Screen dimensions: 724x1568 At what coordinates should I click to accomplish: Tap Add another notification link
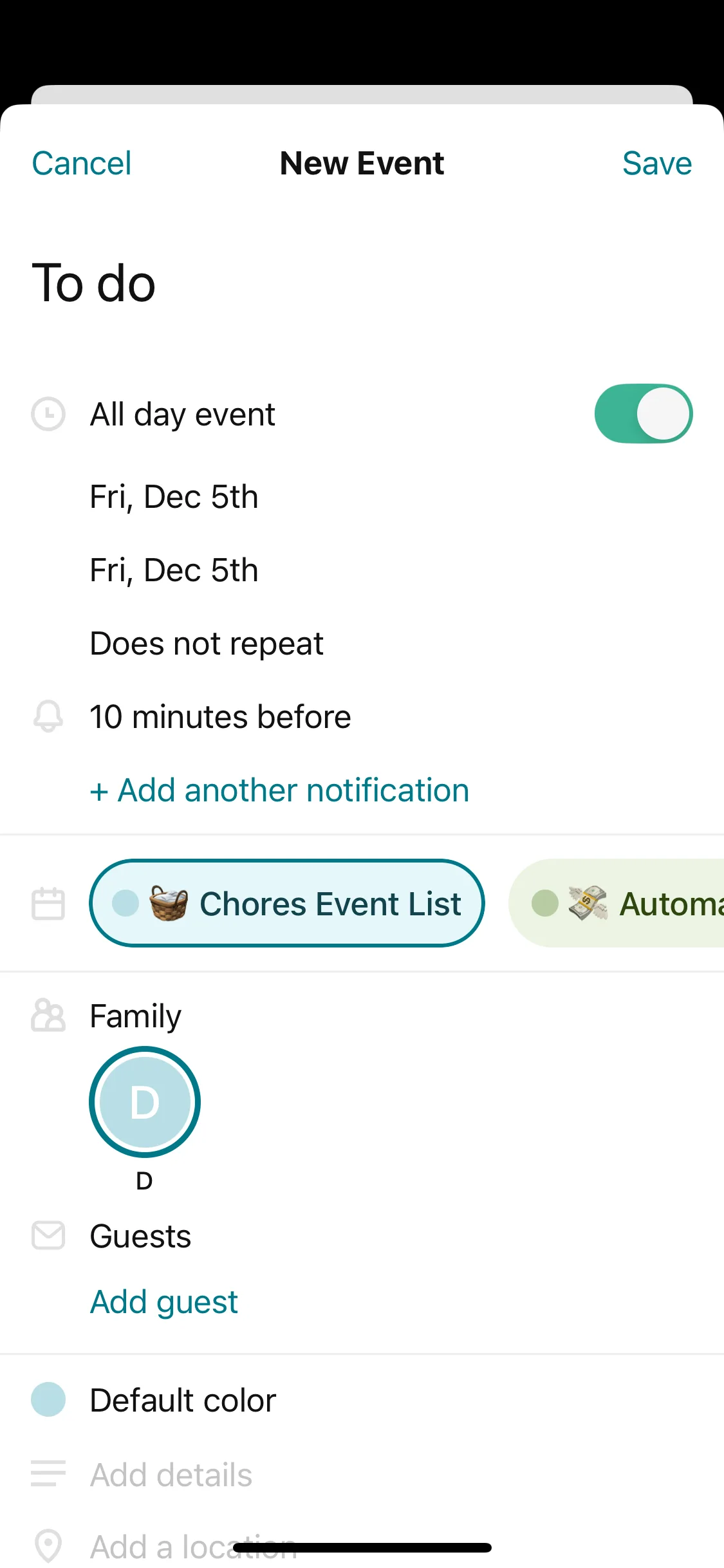[280, 790]
